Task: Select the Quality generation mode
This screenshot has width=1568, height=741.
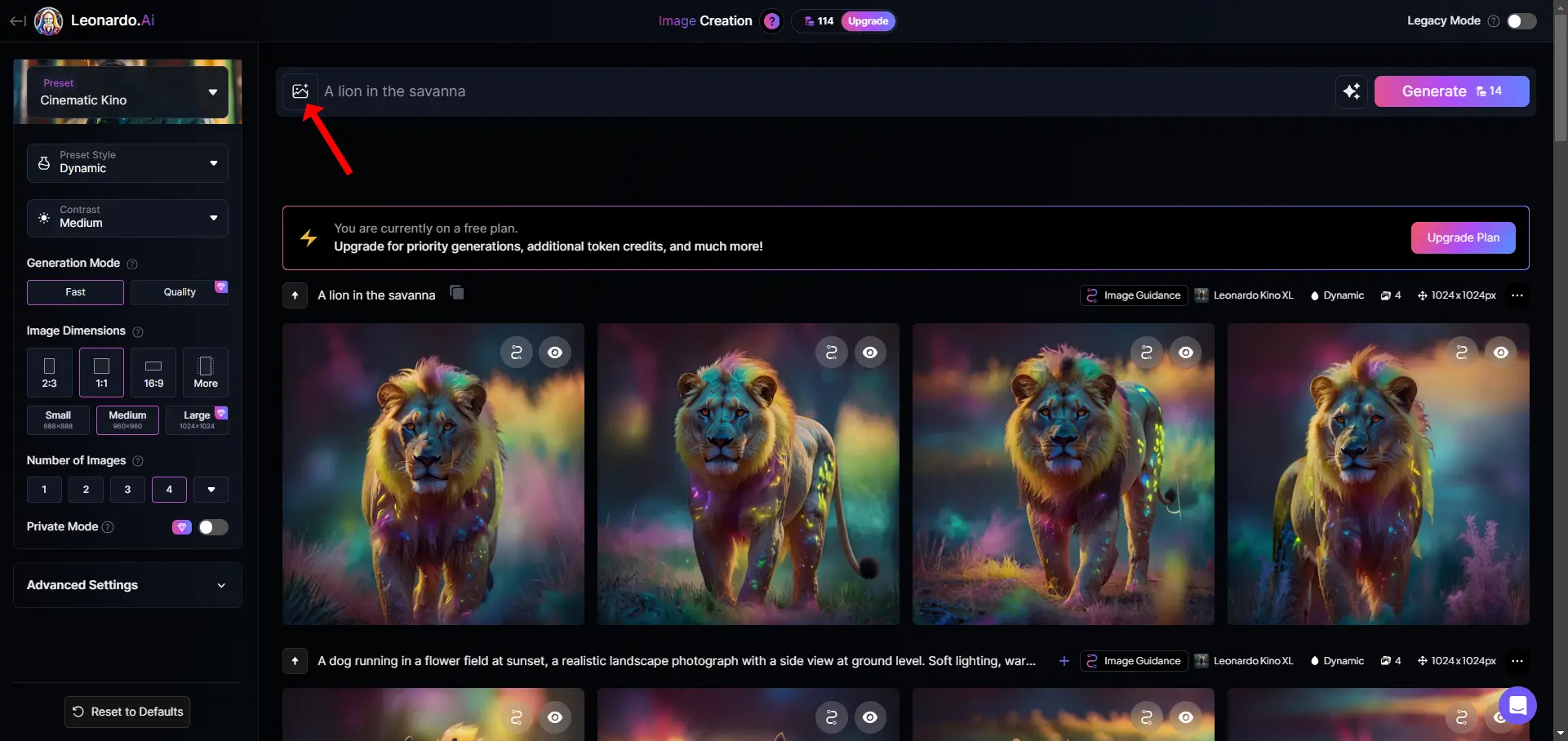Action: (x=180, y=292)
